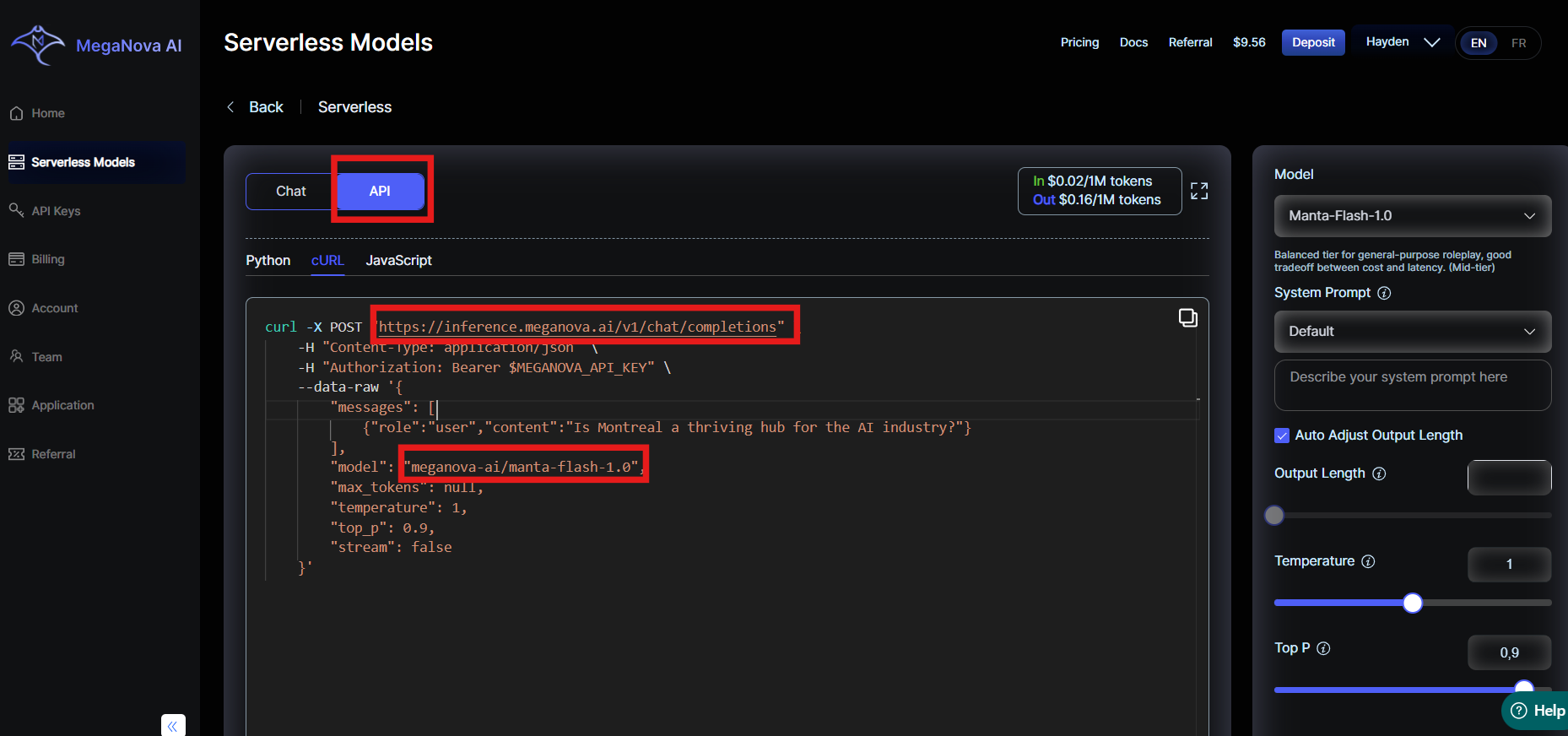Switch to Chat mode
The image size is (1568, 736).
(x=291, y=192)
